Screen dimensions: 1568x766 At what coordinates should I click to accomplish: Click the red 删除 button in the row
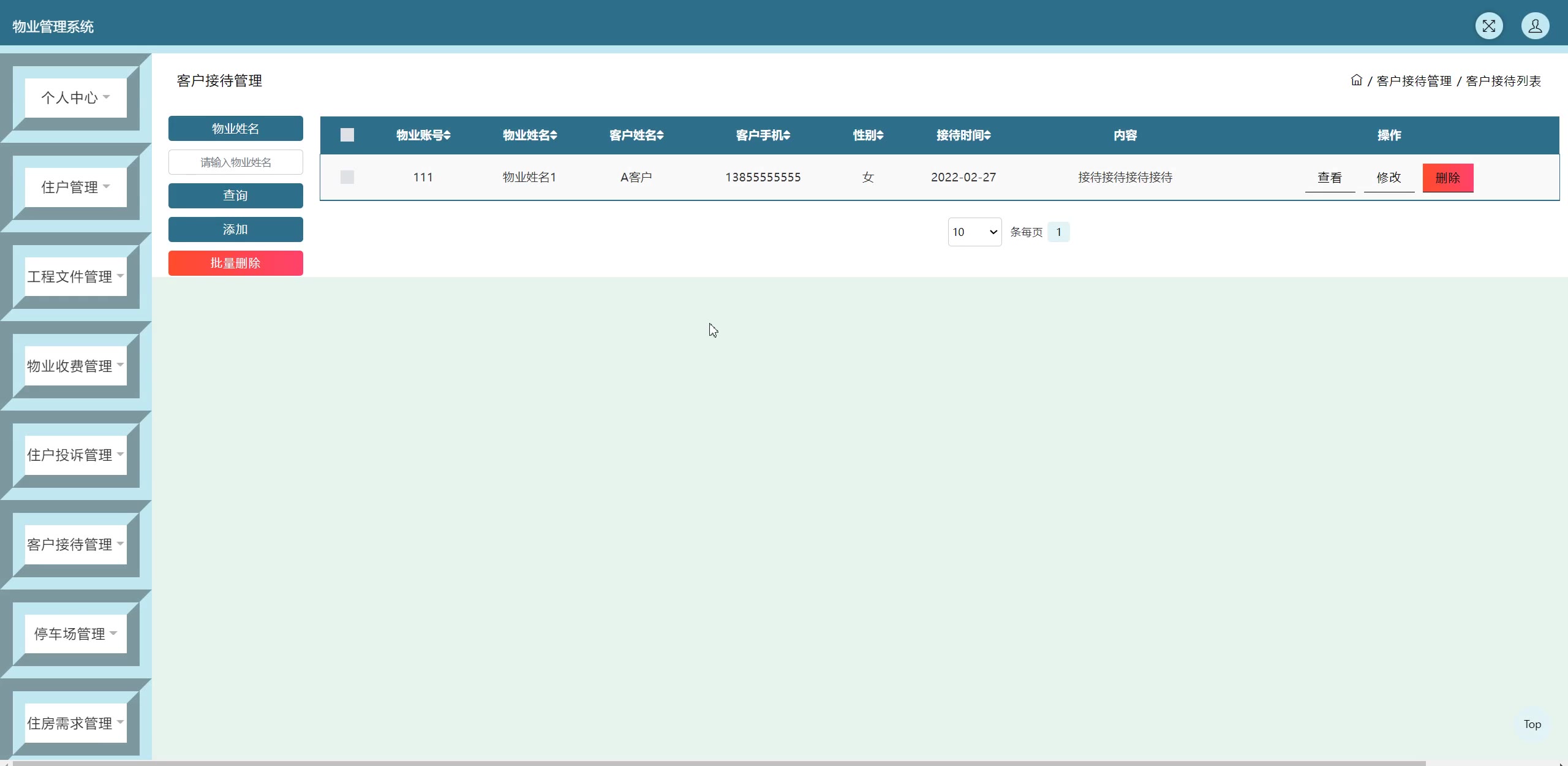[x=1447, y=178]
